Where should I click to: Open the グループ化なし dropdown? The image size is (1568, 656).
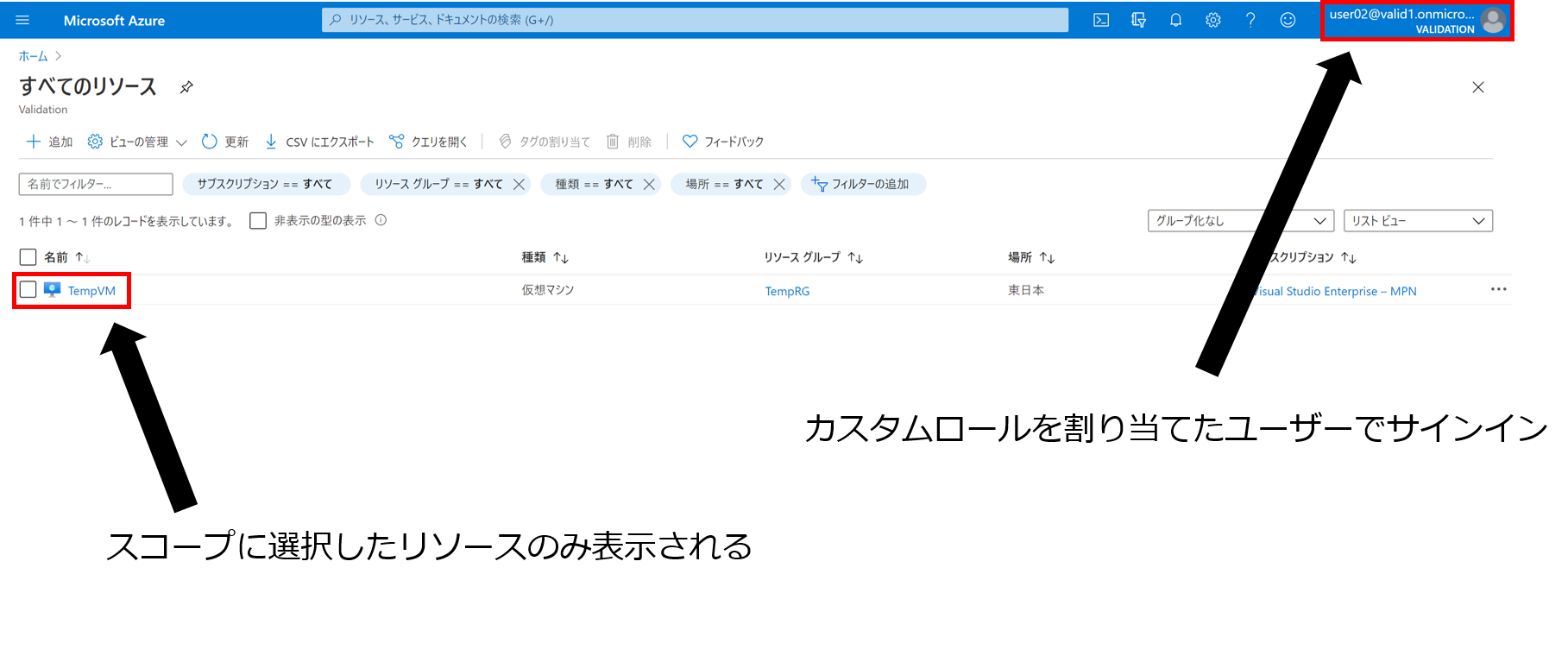pyautogui.click(x=1241, y=221)
